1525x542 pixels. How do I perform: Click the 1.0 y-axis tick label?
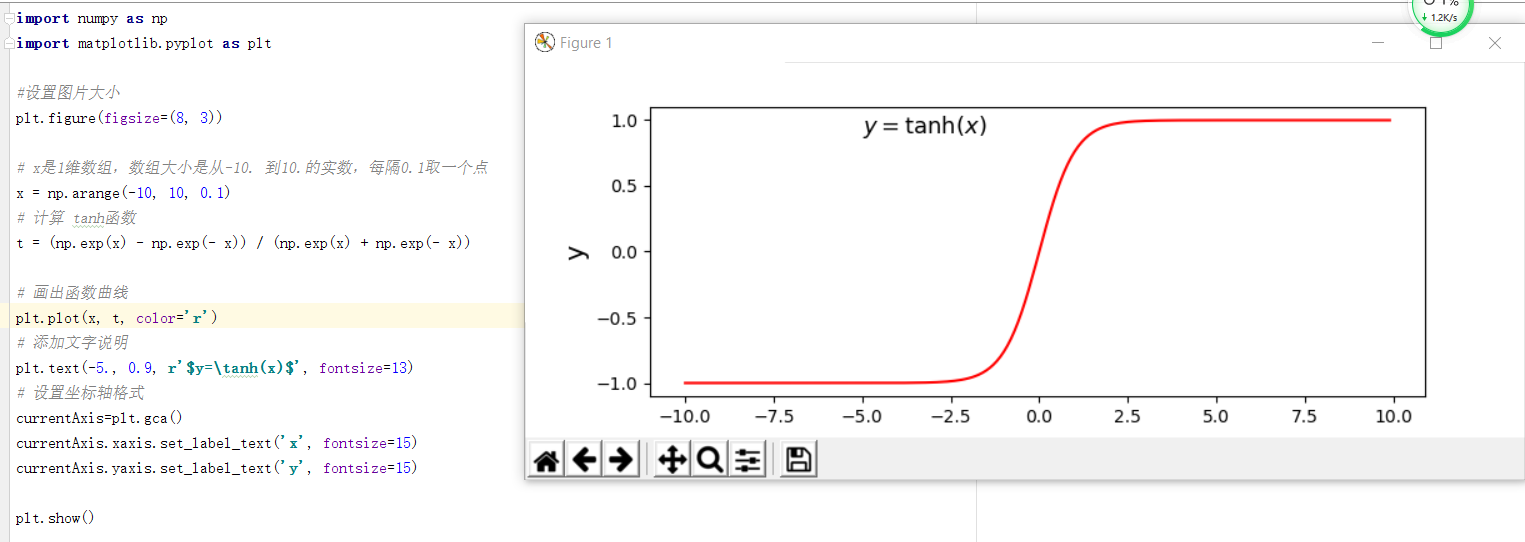[625, 120]
